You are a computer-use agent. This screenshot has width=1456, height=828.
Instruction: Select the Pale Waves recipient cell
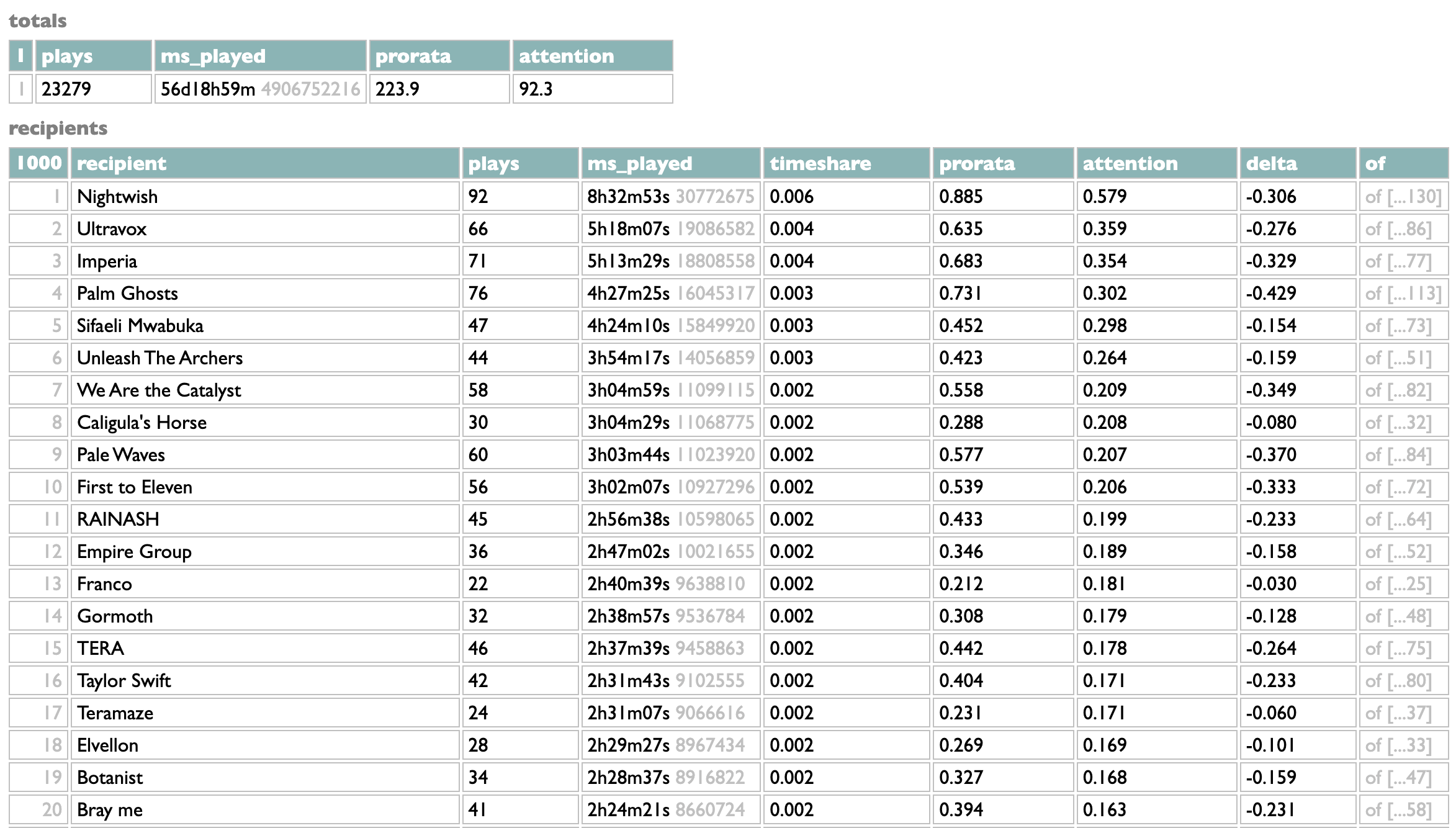[265, 455]
